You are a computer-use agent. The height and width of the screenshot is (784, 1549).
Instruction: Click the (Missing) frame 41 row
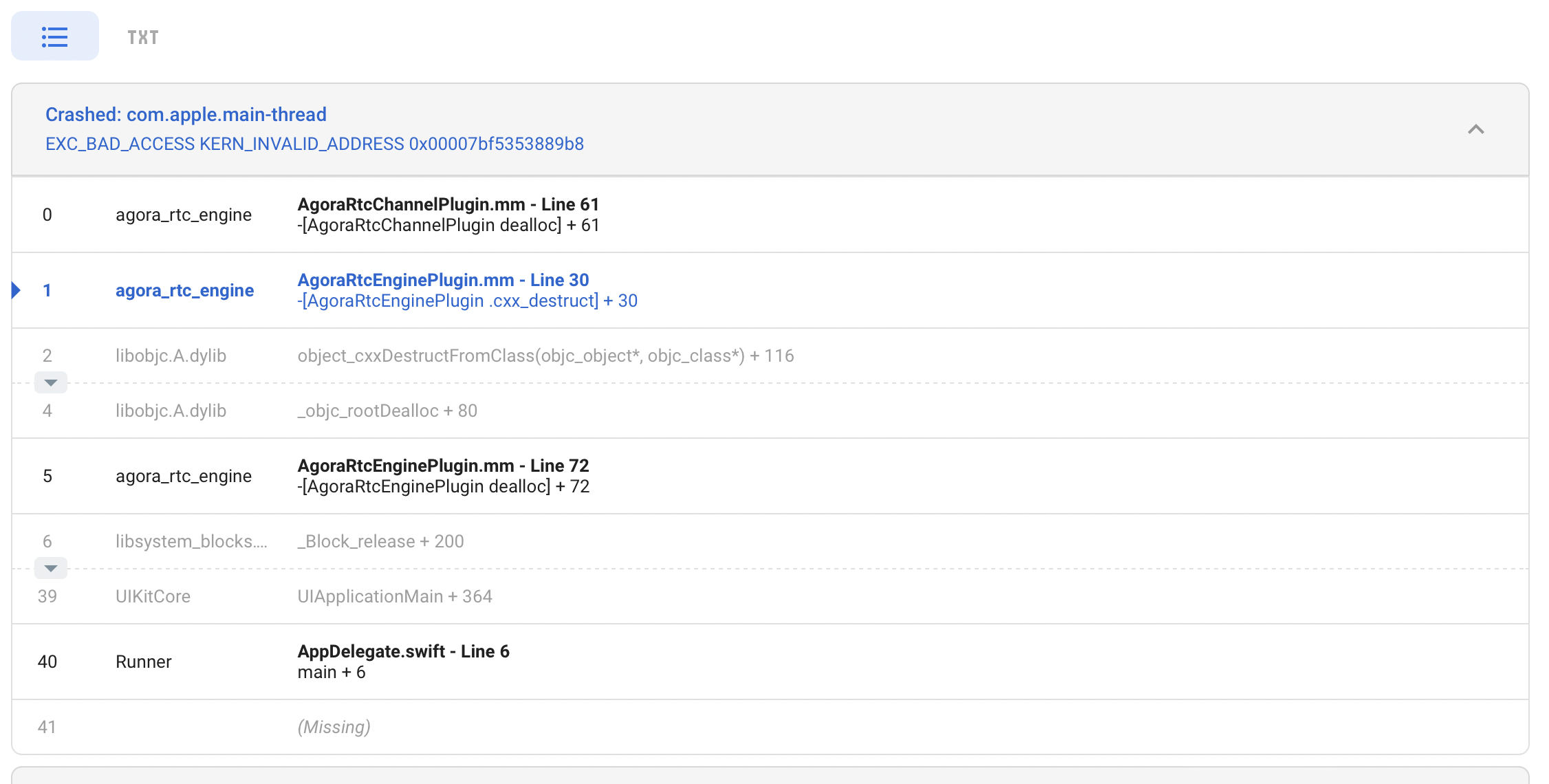tap(334, 726)
